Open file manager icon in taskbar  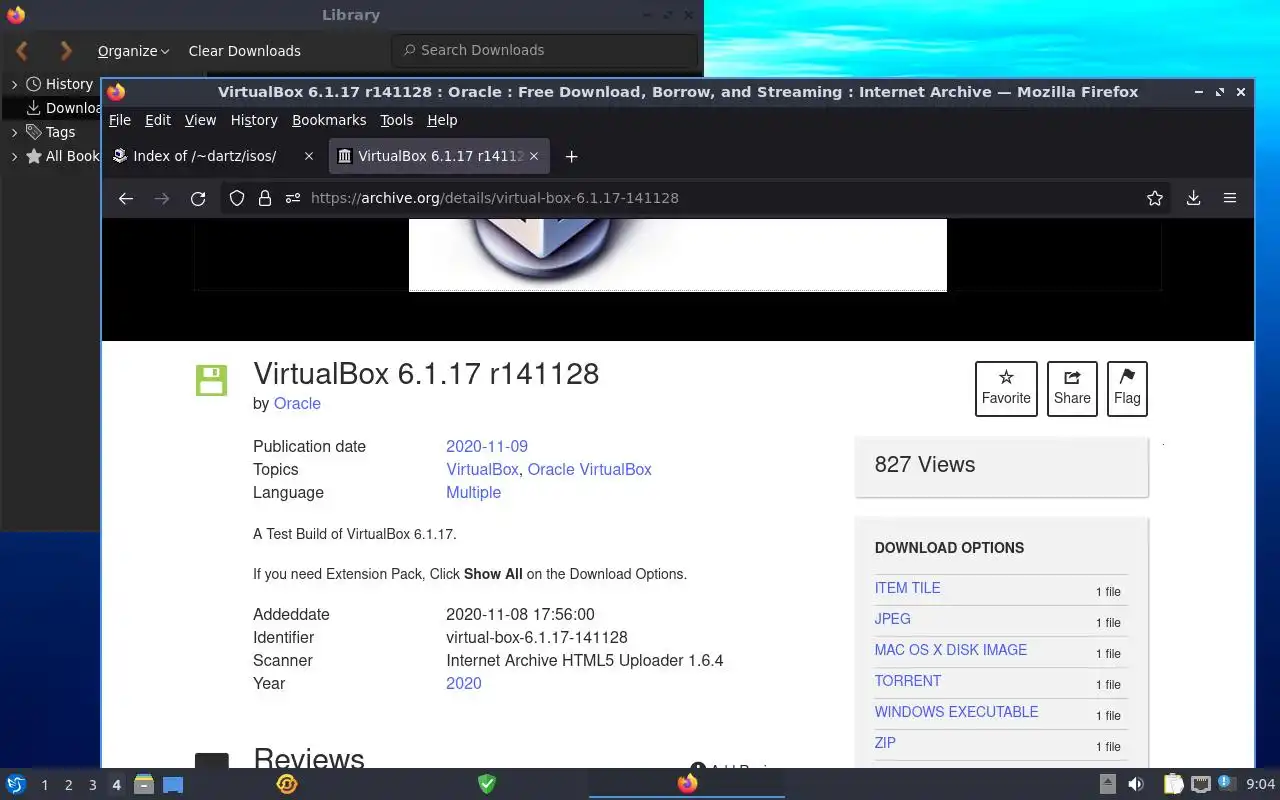pyautogui.click(x=143, y=784)
